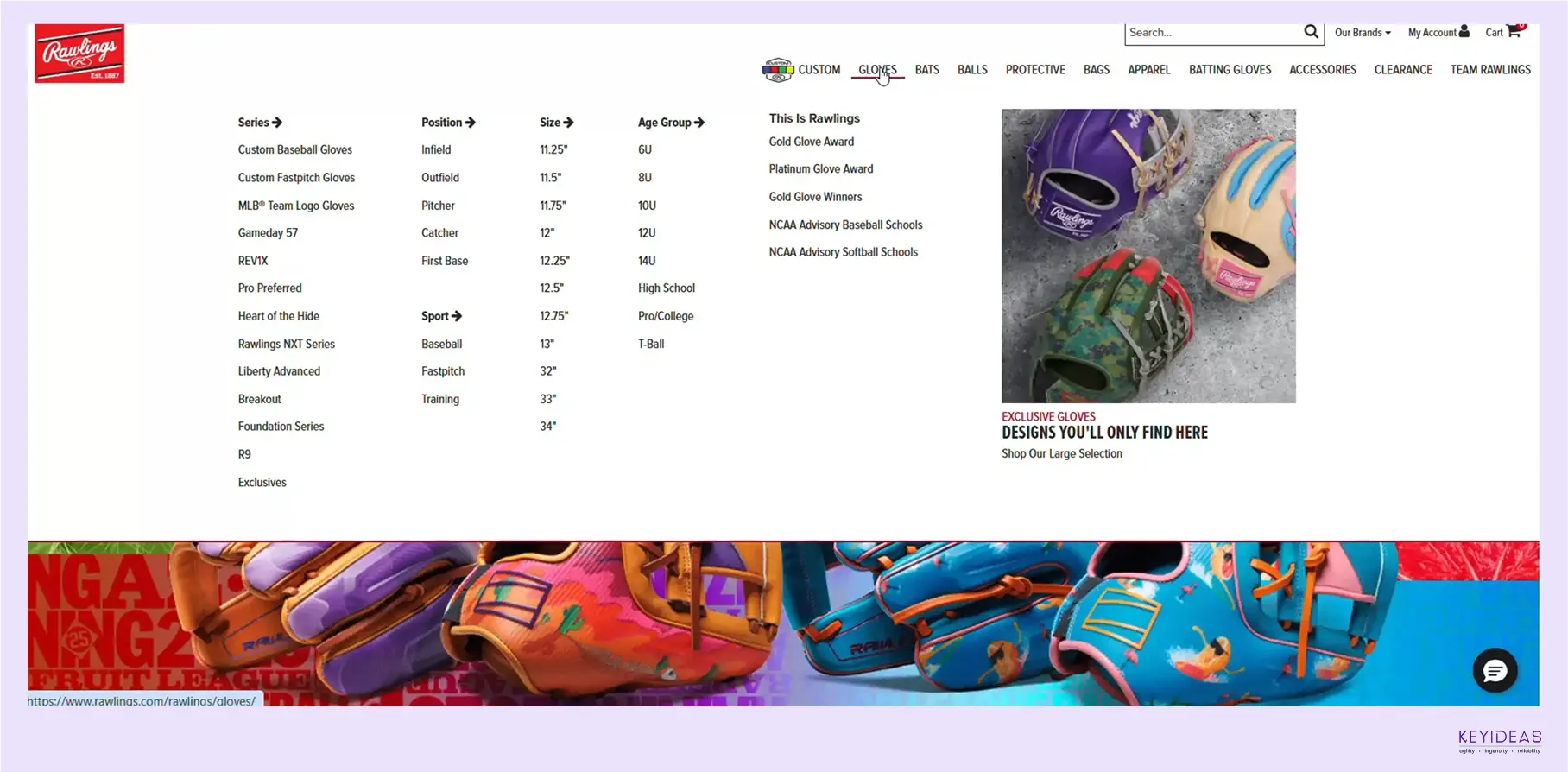Open the Apparel menu
Screen dimensions: 1568x772
coord(1148,70)
